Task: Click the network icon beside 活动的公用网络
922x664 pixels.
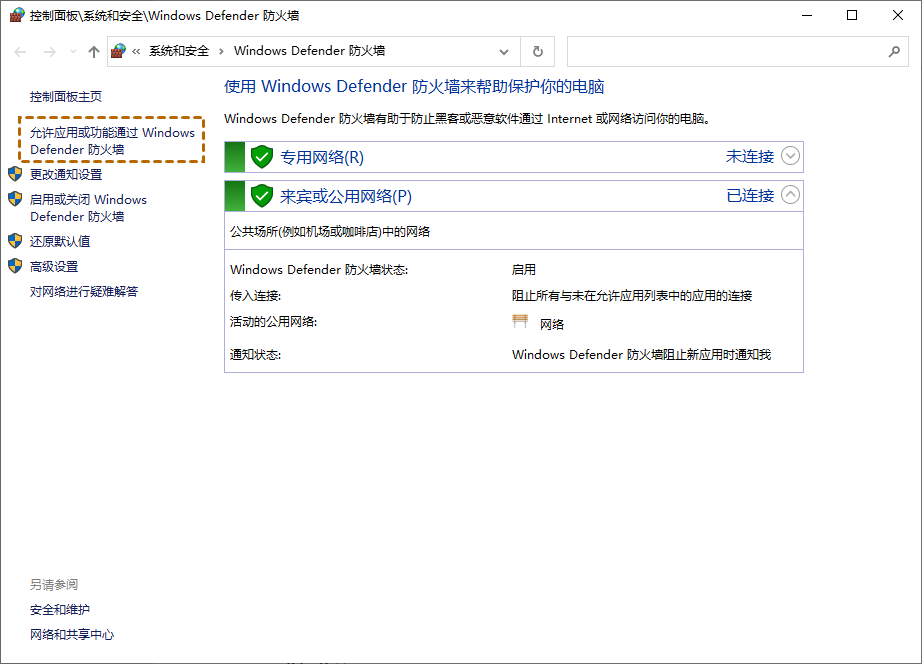Action: (519, 322)
